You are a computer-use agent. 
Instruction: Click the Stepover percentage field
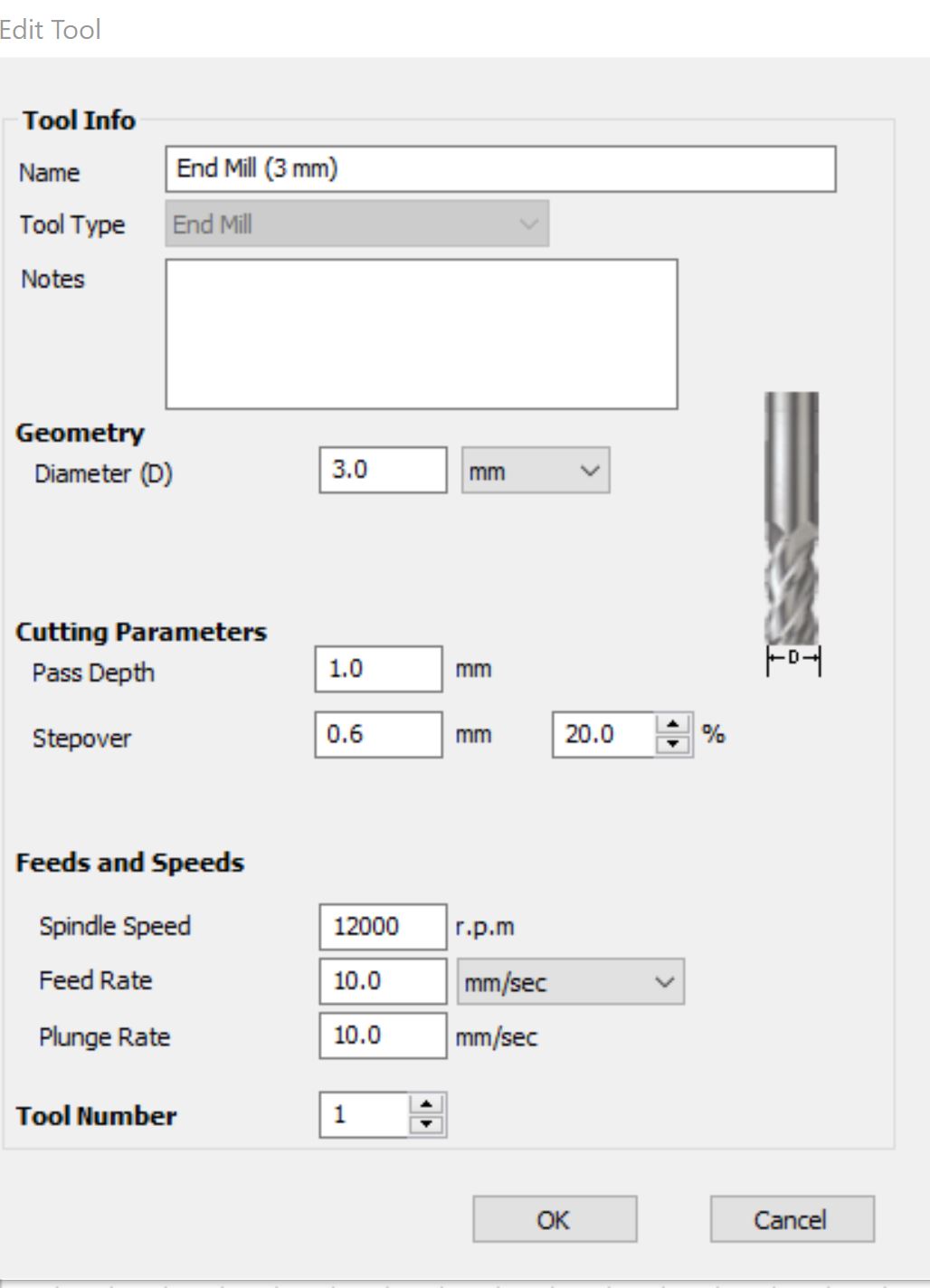603,734
